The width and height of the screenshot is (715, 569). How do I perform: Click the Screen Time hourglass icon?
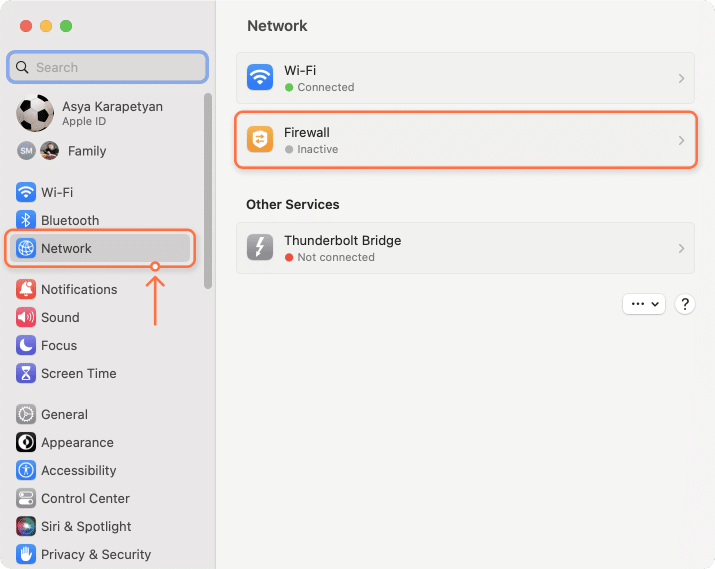click(26, 373)
